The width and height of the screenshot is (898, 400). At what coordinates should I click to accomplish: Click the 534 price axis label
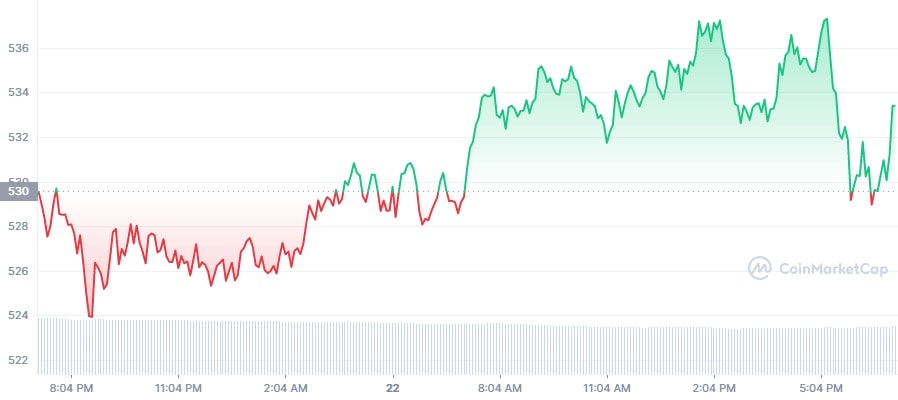[x=18, y=93]
